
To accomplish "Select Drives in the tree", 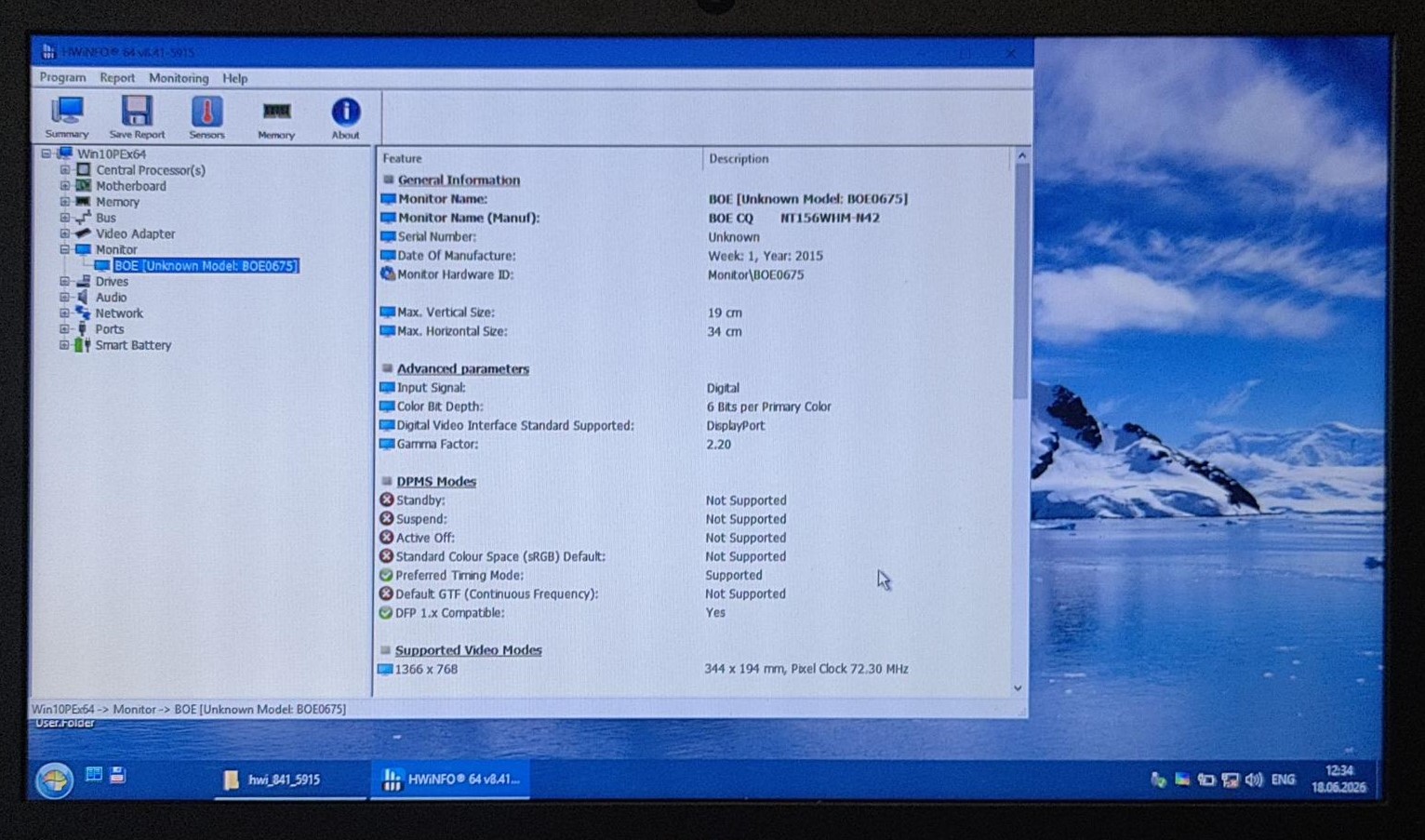I will pyautogui.click(x=112, y=281).
